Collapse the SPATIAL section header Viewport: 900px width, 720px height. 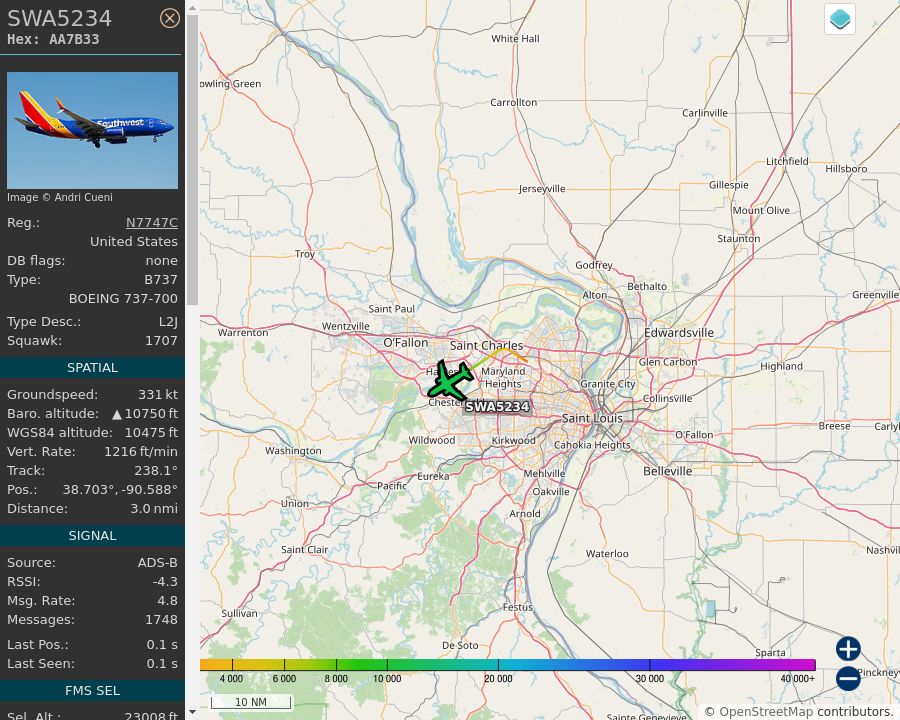92,367
